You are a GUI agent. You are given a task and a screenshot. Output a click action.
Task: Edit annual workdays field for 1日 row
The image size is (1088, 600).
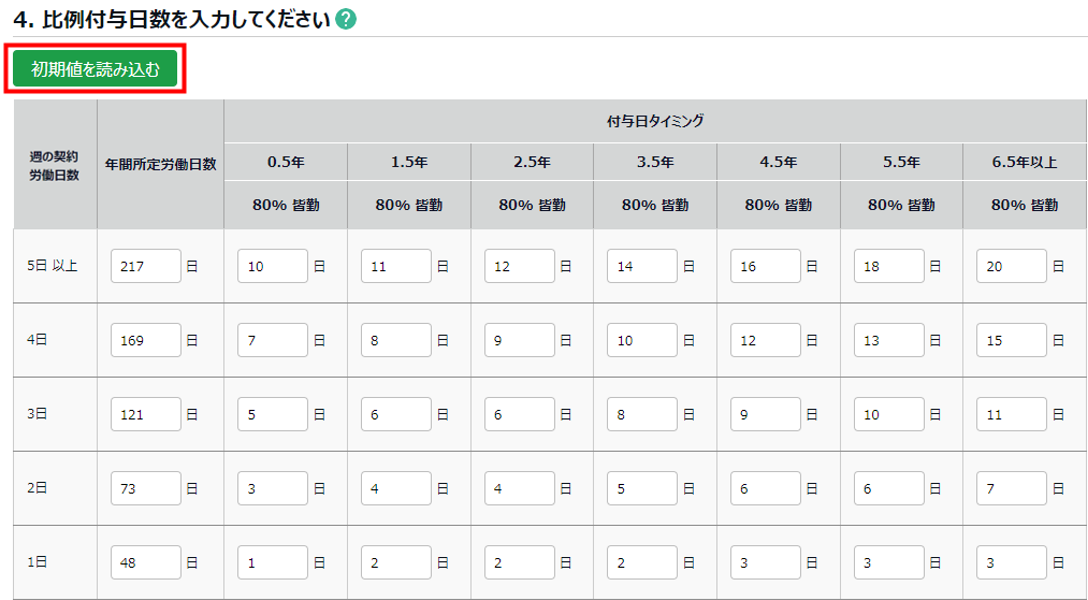point(146,563)
